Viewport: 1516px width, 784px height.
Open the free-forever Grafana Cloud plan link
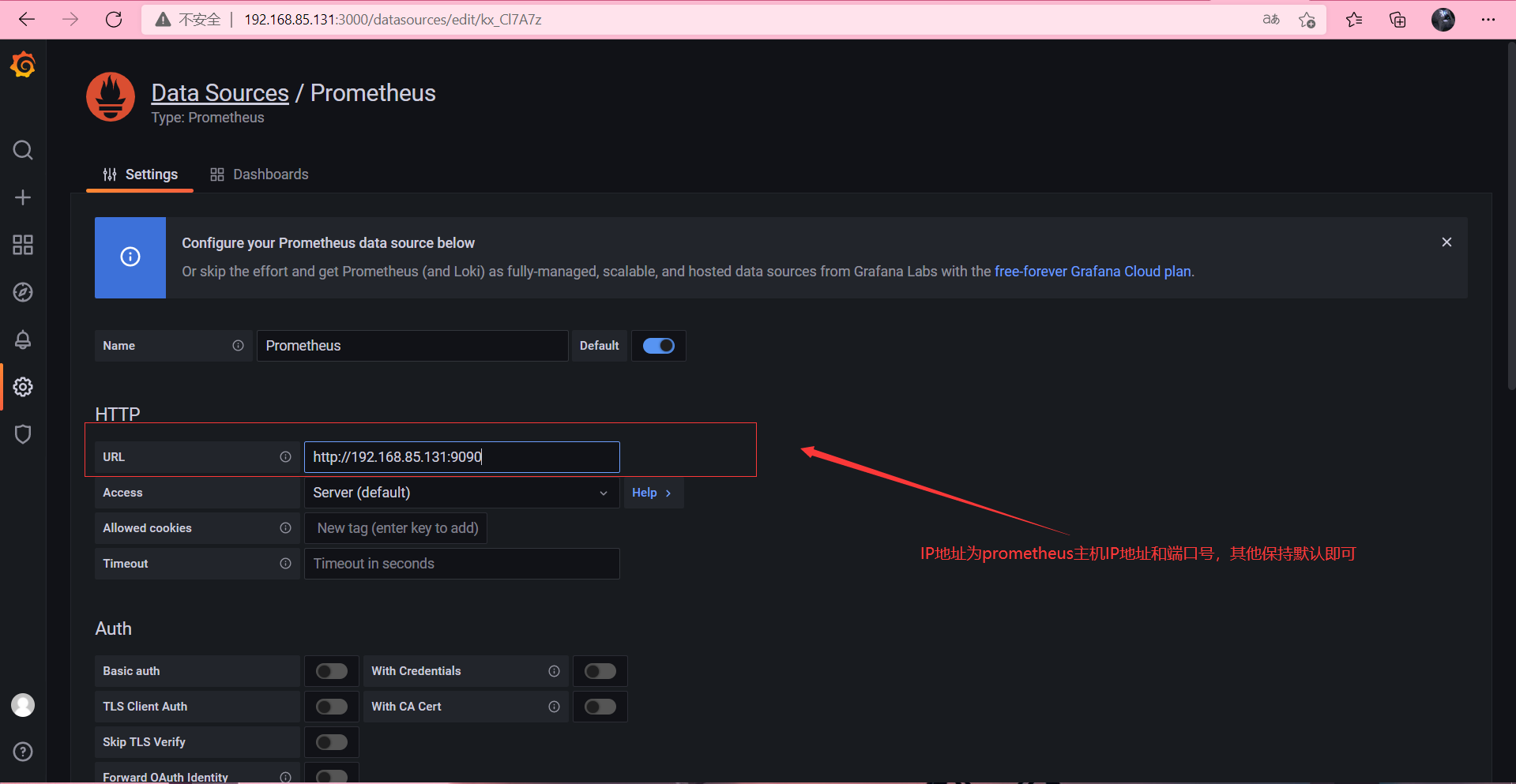pos(1093,272)
